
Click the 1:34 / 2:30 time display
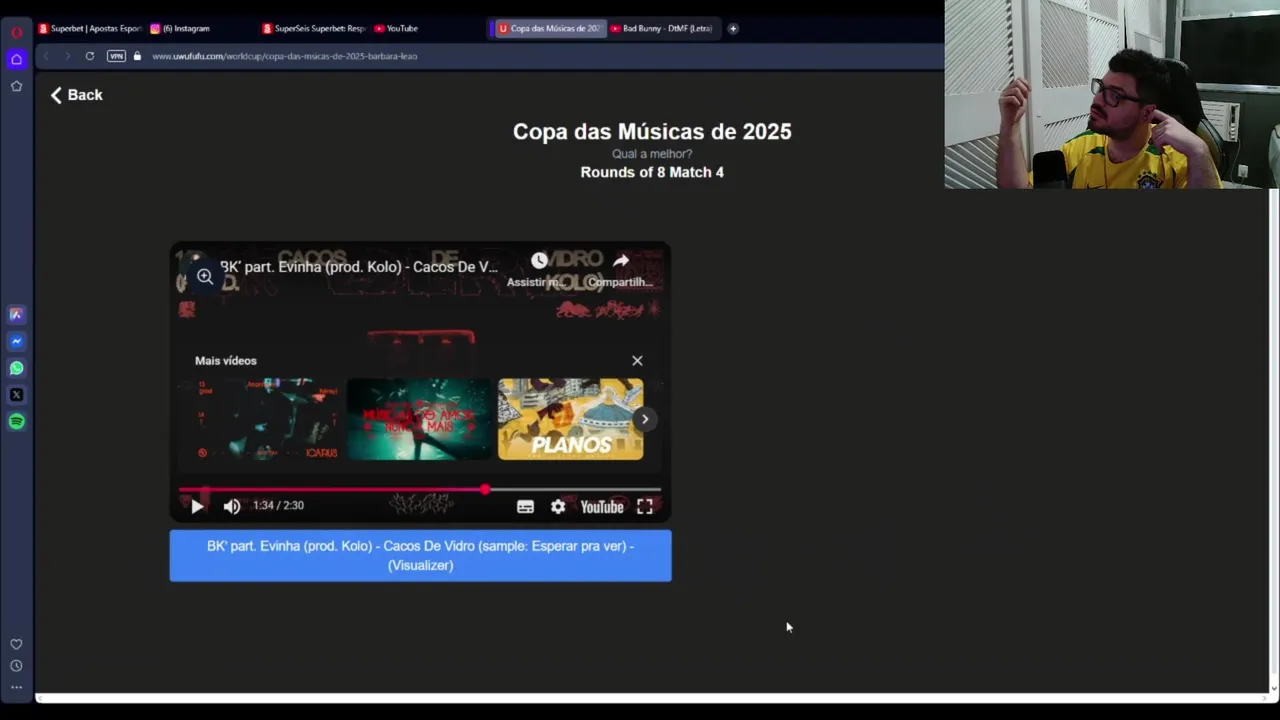[x=278, y=506]
